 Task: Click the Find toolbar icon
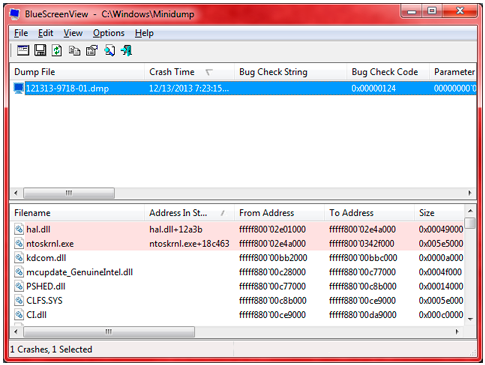(109, 51)
